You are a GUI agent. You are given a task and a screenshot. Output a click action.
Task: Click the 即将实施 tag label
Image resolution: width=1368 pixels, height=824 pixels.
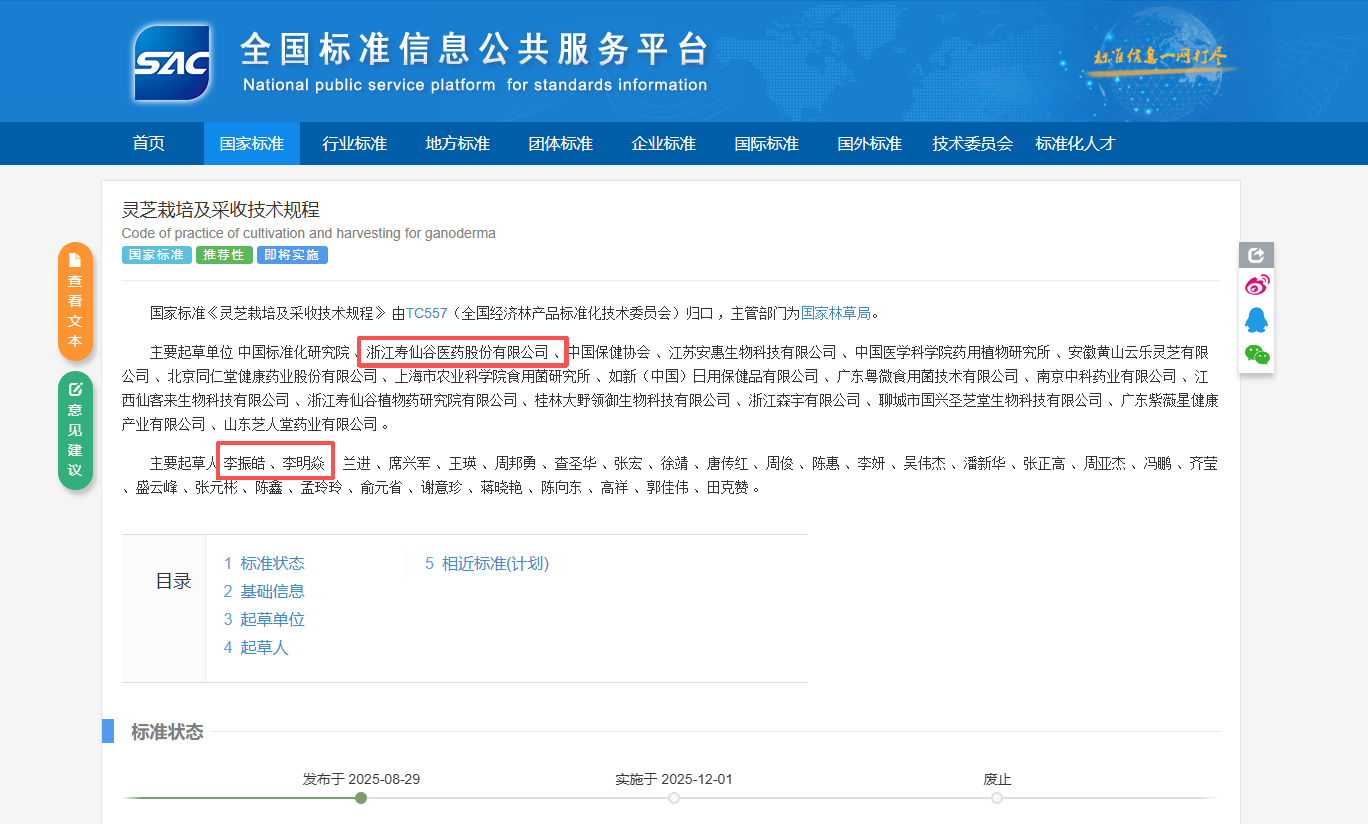tap(292, 255)
